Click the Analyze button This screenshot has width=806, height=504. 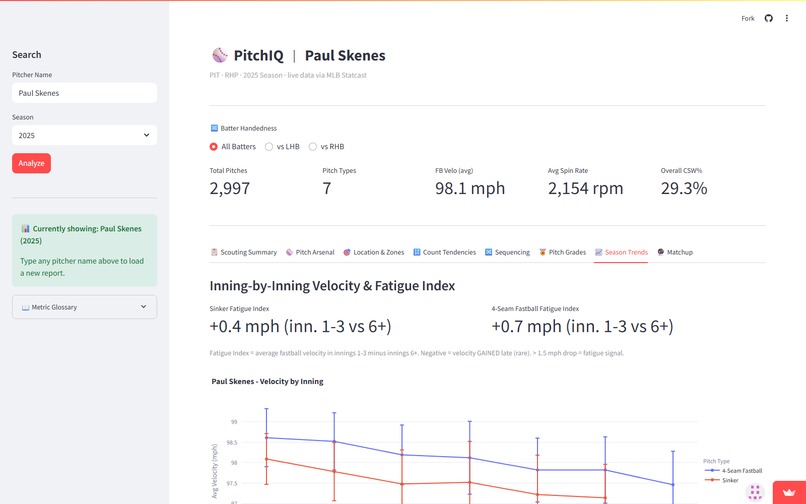(31, 163)
